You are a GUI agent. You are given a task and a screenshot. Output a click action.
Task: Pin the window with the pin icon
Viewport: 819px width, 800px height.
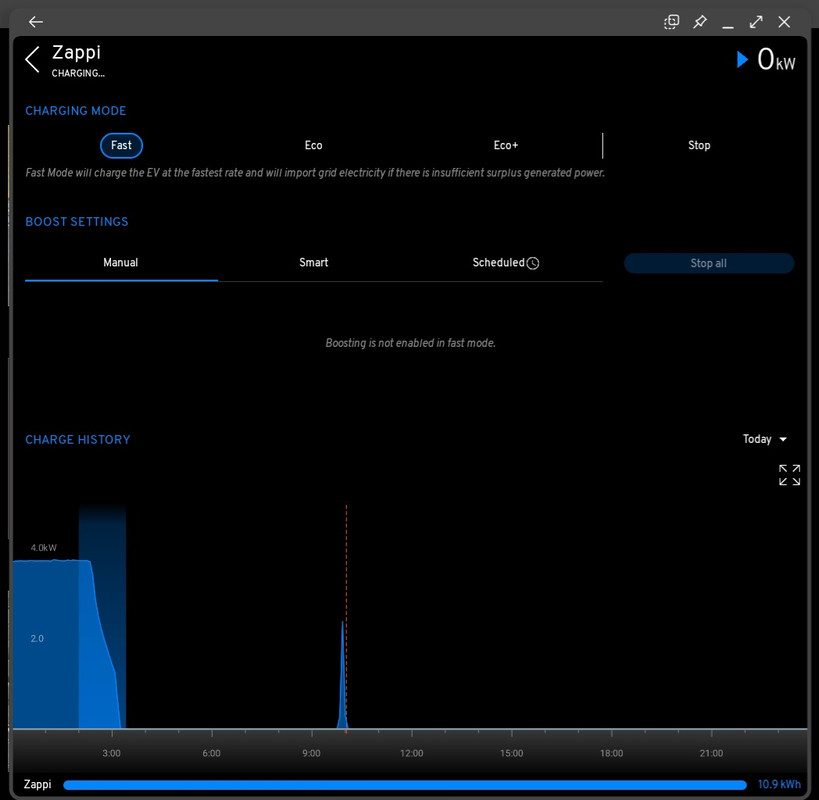[700, 22]
